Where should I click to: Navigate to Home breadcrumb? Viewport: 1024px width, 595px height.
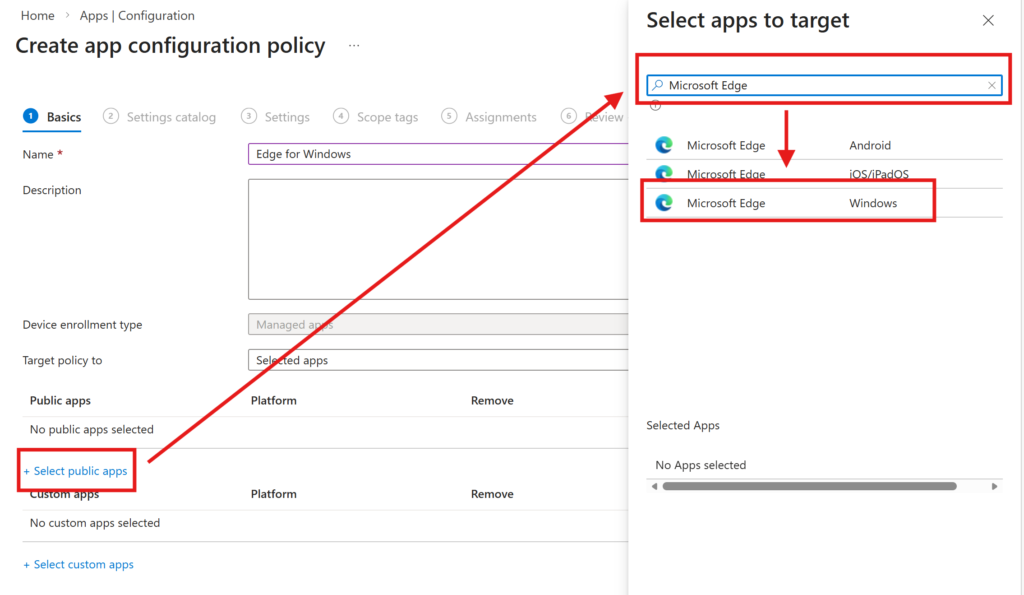[37, 16]
